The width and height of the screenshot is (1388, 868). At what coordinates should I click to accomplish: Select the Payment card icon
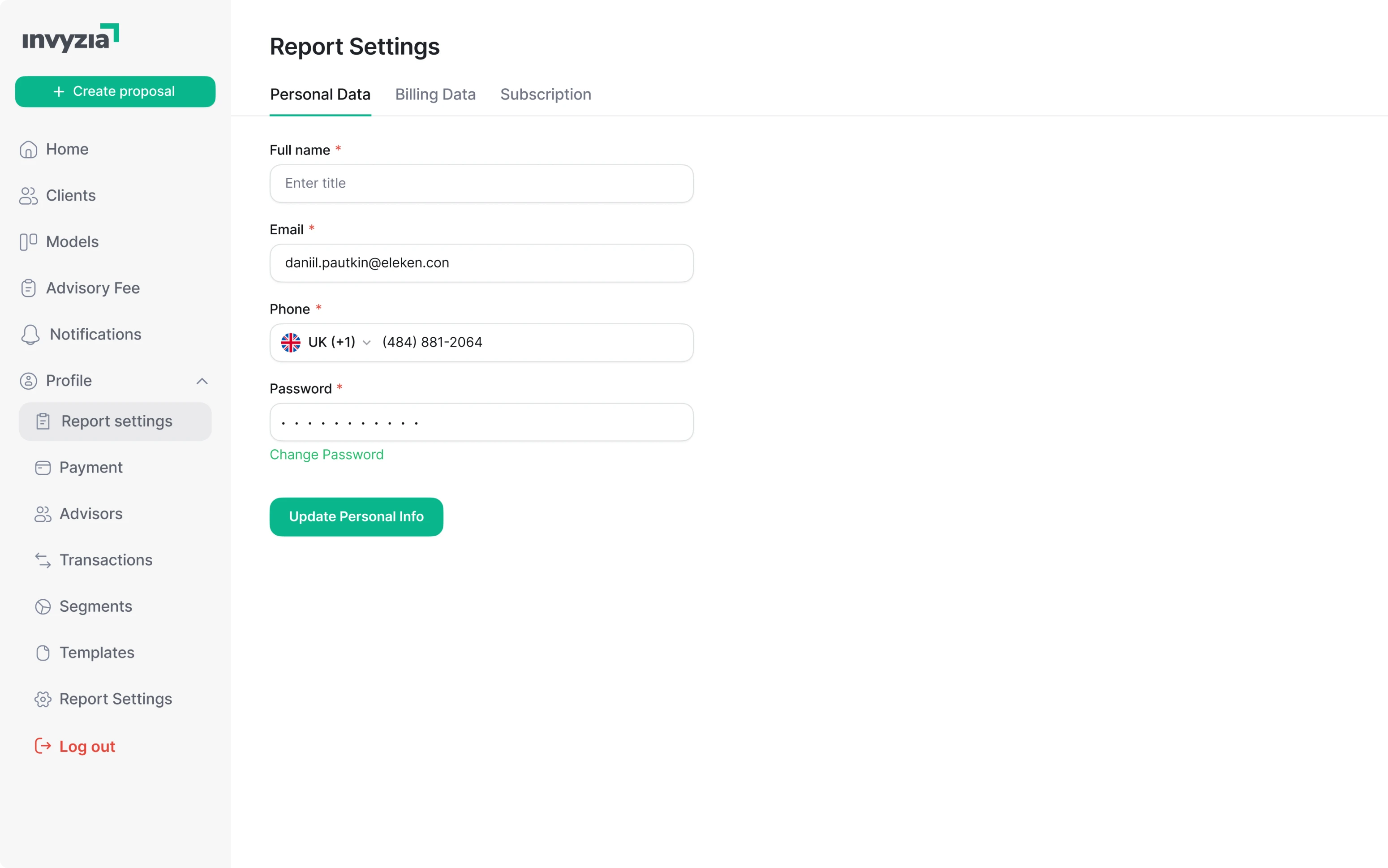pyautogui.click(x=43, y=467)
